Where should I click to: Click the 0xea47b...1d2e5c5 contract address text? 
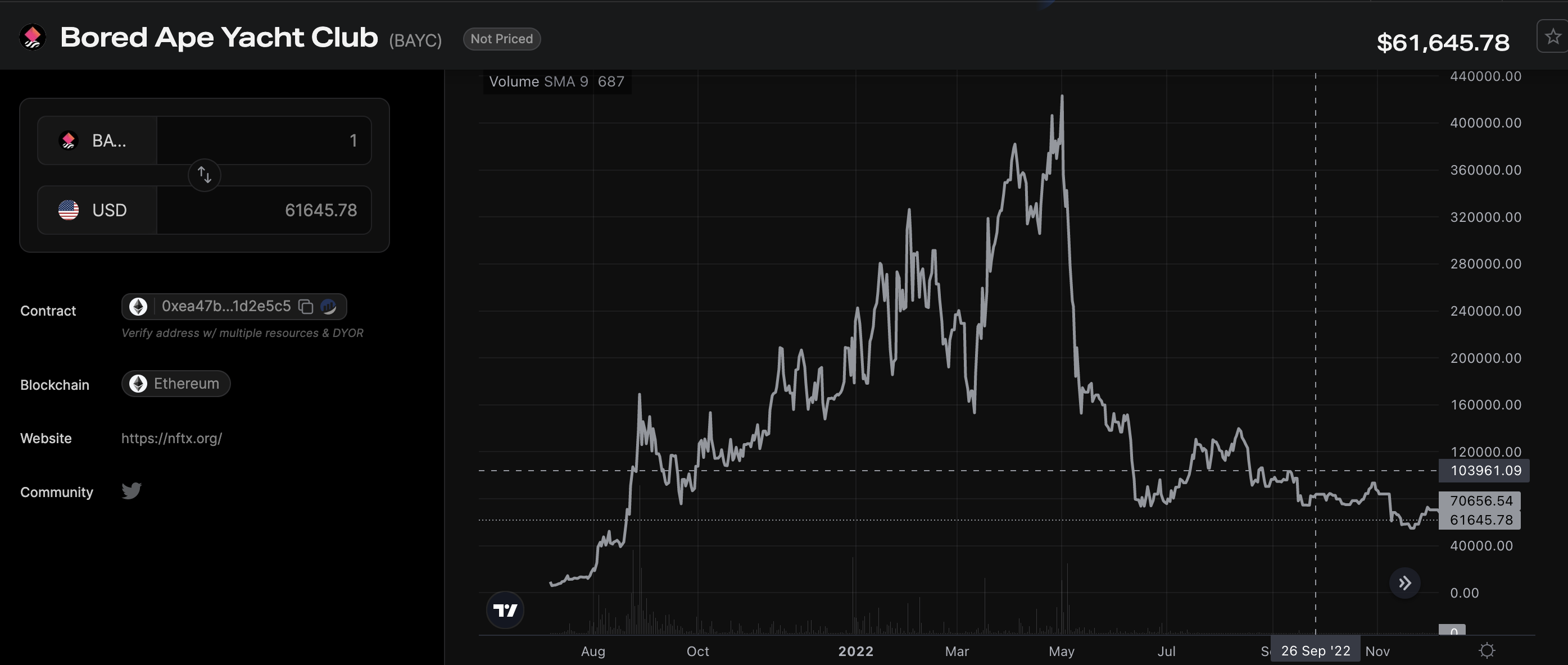pyautogui.click(x=226, y=306)
